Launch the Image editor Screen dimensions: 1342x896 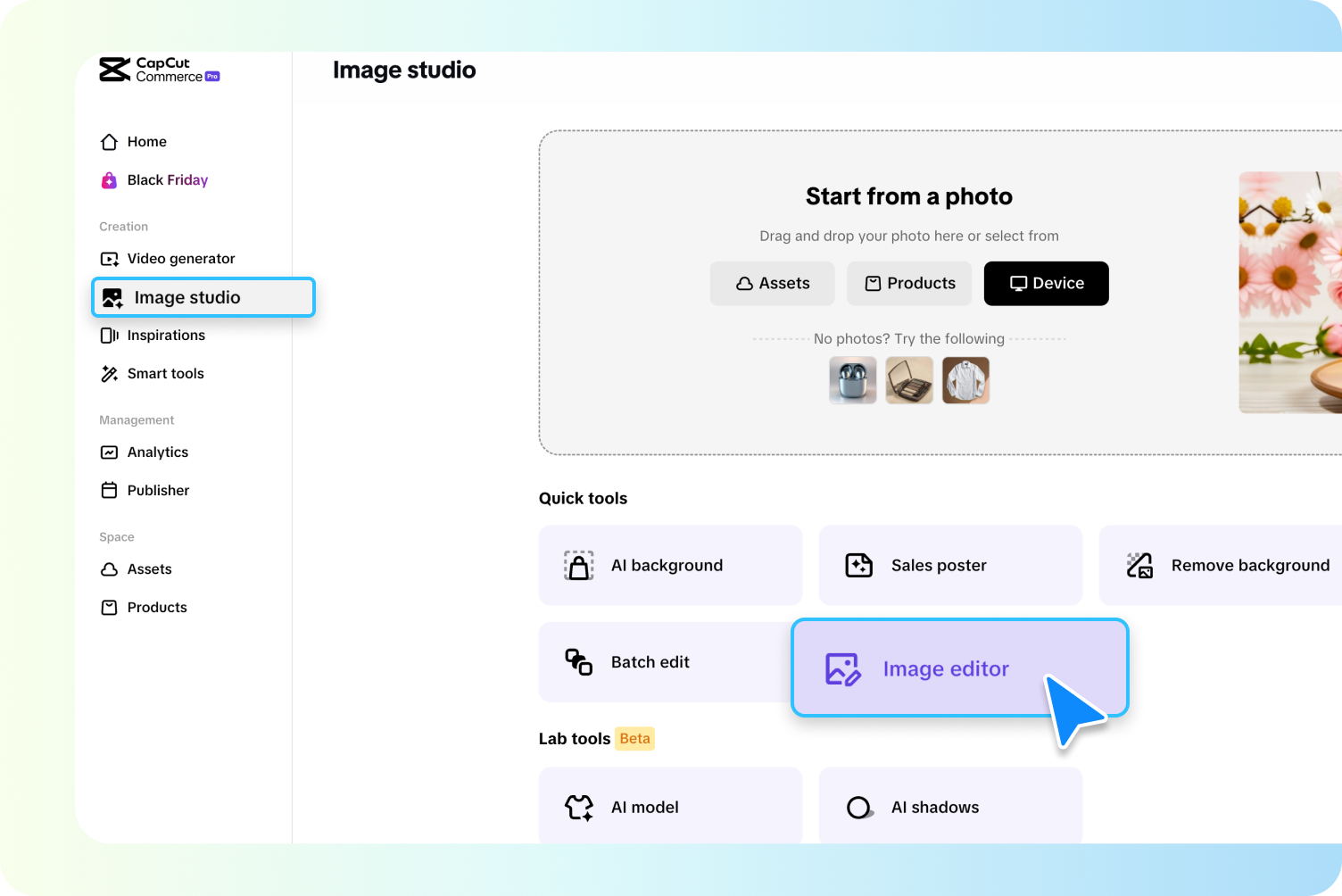[946, 668]
